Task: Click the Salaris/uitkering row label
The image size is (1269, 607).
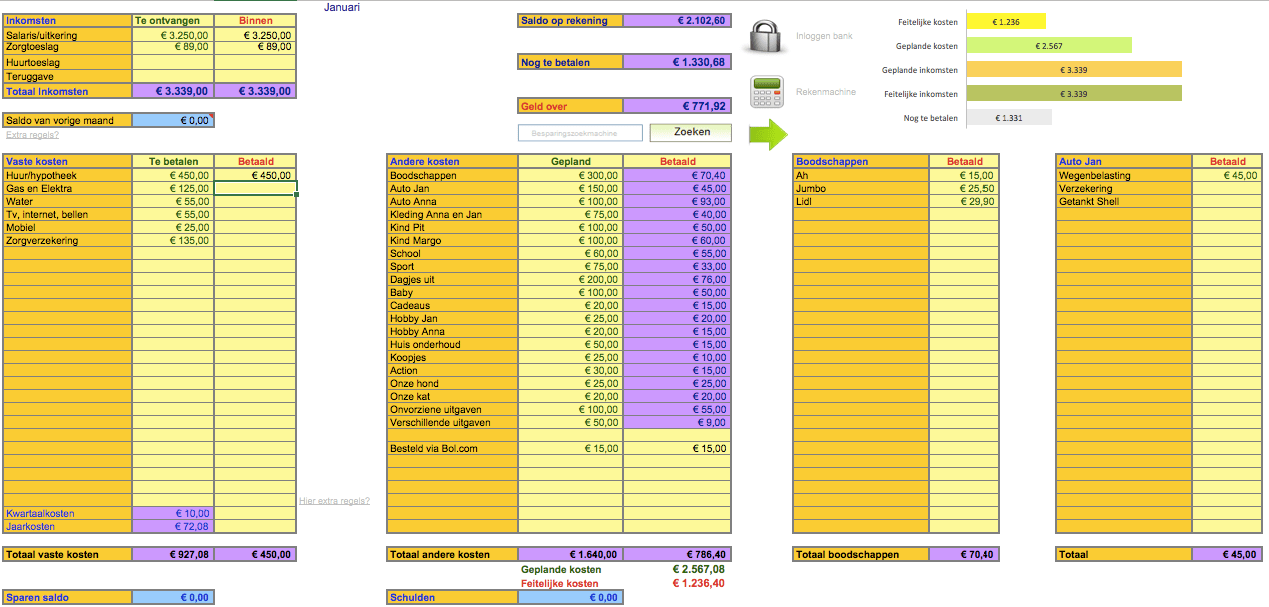Action: tap(68, 35)
